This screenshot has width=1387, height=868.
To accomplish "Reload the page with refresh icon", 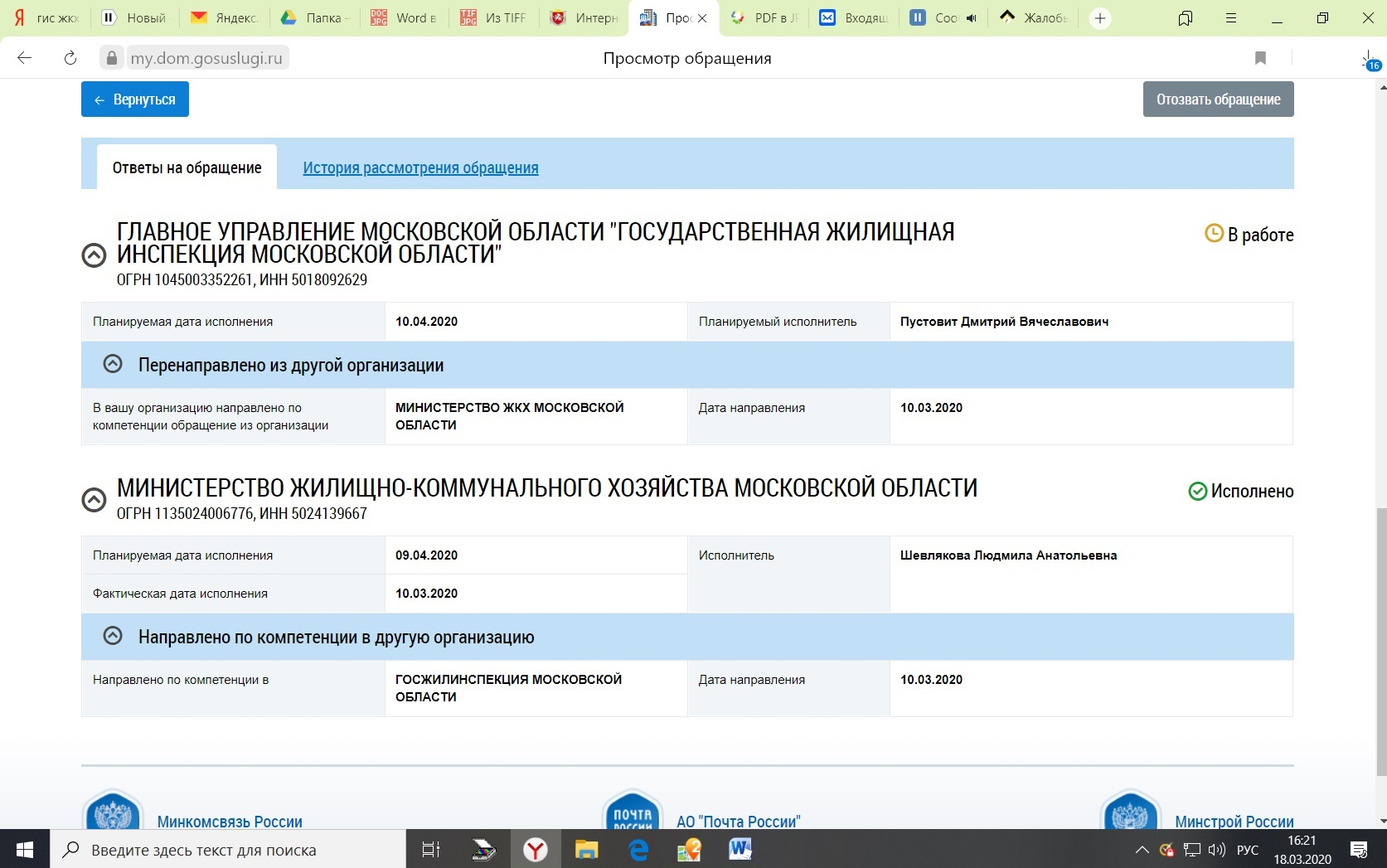I will [x=70, y=58].
